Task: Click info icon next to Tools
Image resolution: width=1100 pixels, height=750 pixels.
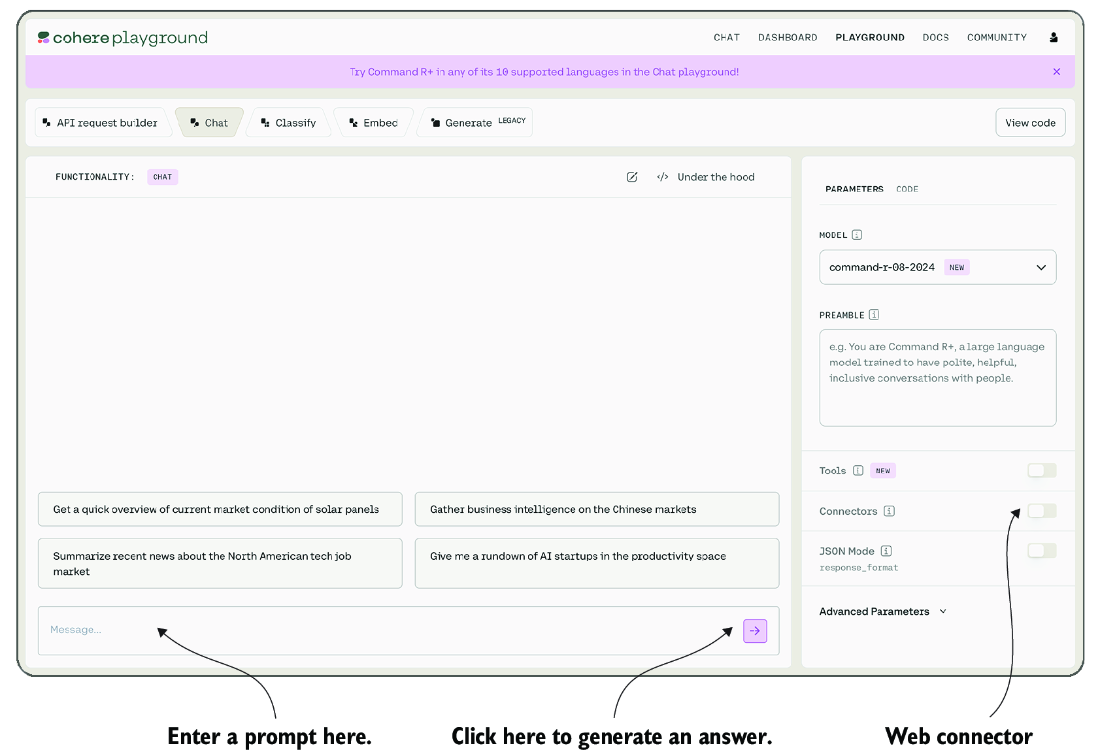Action: (858, 471)
